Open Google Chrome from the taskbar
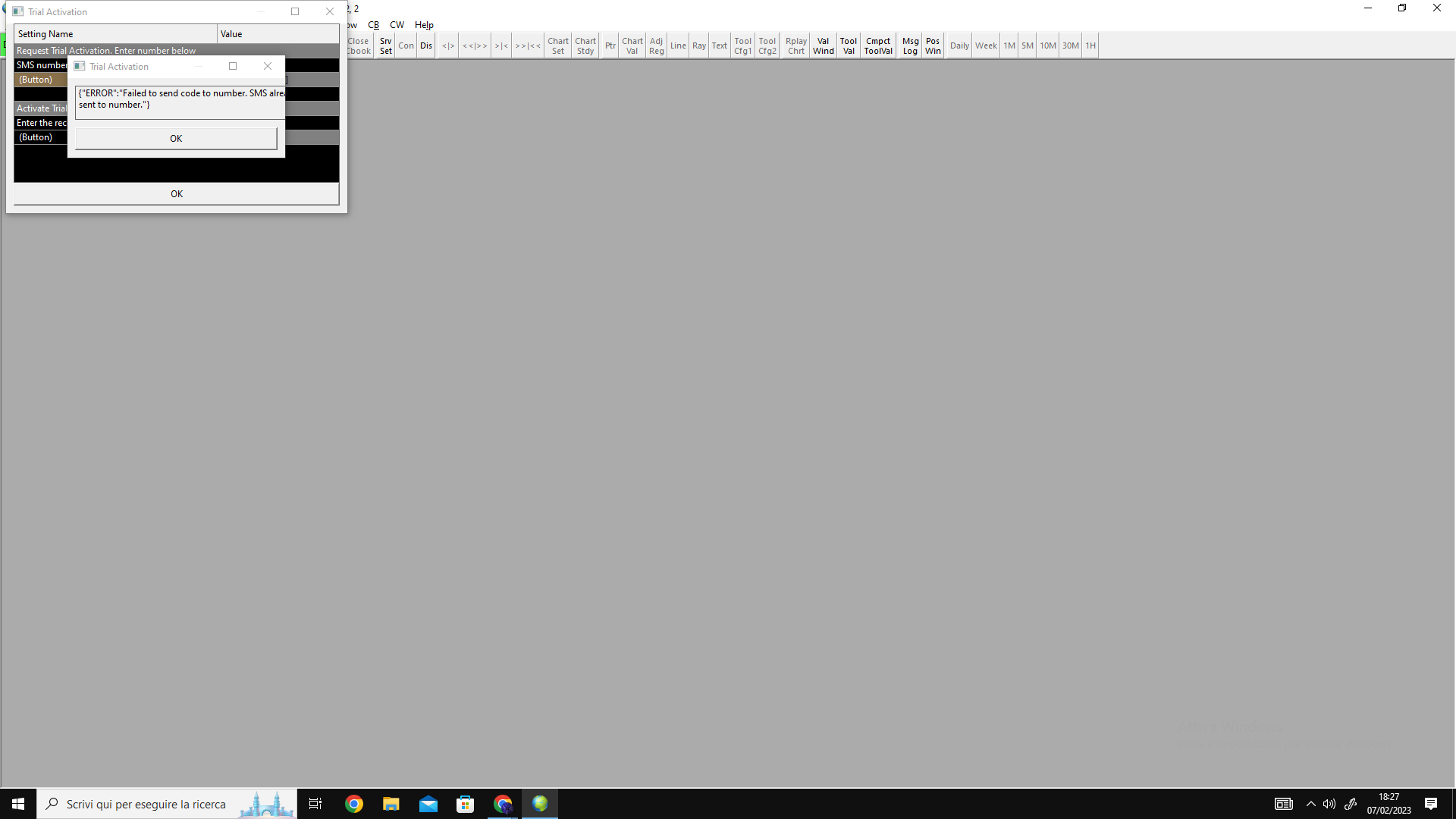The height and width of the screenshot is (819, 1456). (x=354, y=804)
